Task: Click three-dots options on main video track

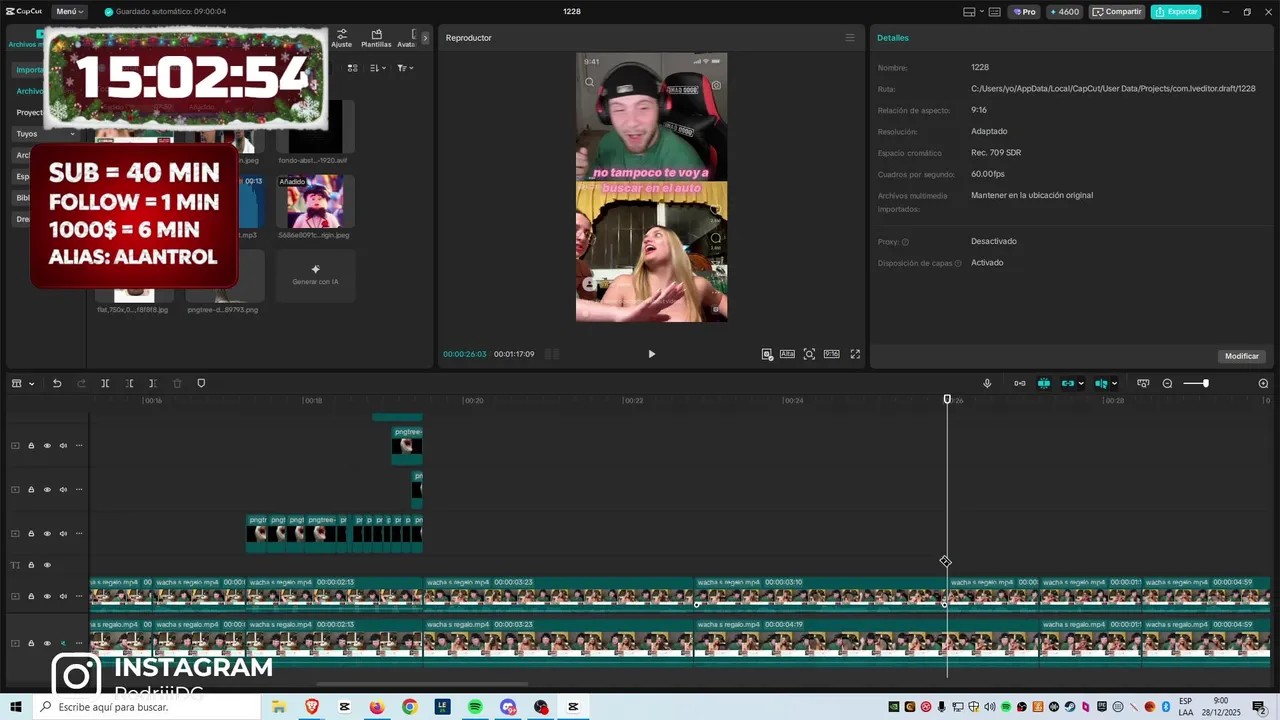Action: 79,643
